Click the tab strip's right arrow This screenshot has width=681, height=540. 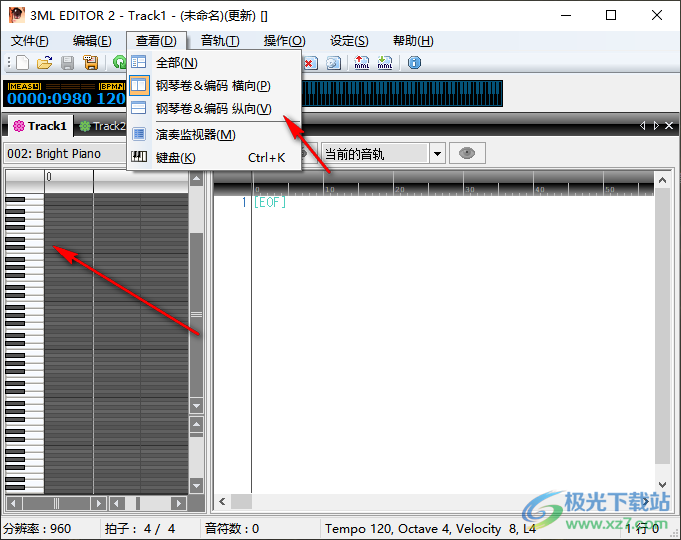tap(656, 126)
